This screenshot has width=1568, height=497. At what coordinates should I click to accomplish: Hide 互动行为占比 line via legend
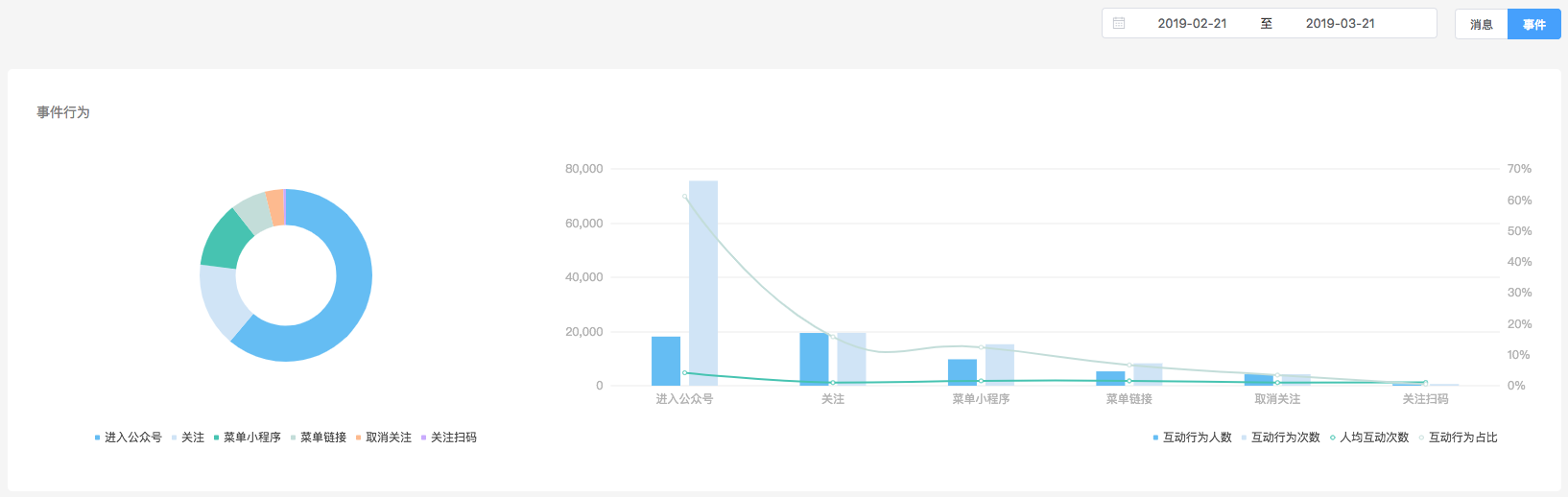click(x=1462, y=438)
